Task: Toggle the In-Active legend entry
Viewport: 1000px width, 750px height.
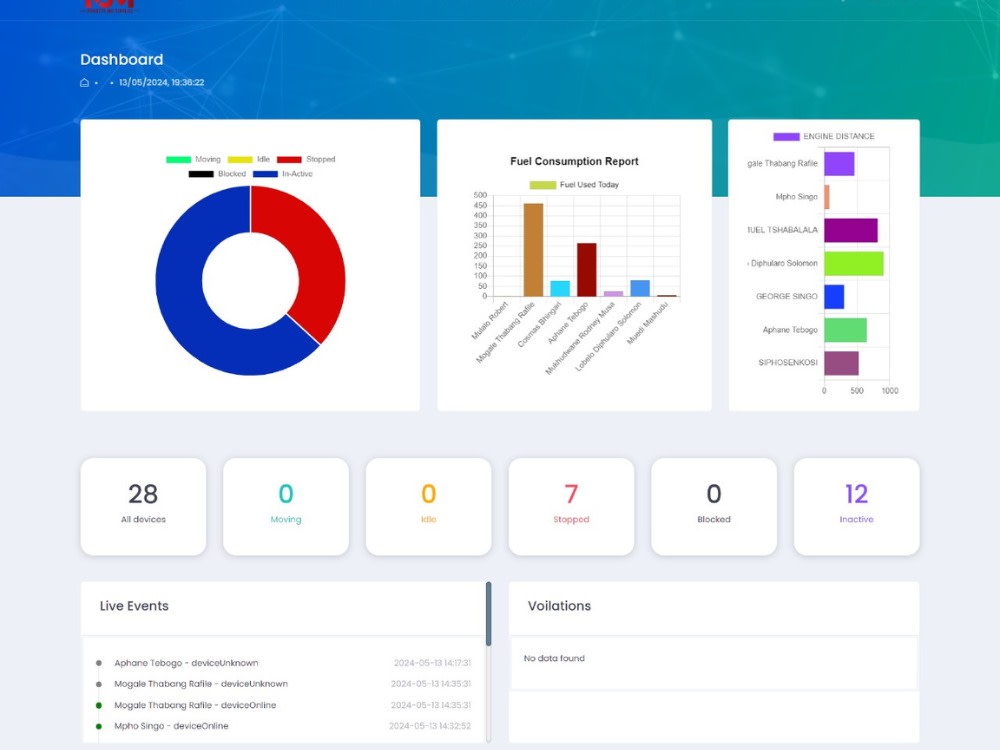Action: (x=283, y=173)
